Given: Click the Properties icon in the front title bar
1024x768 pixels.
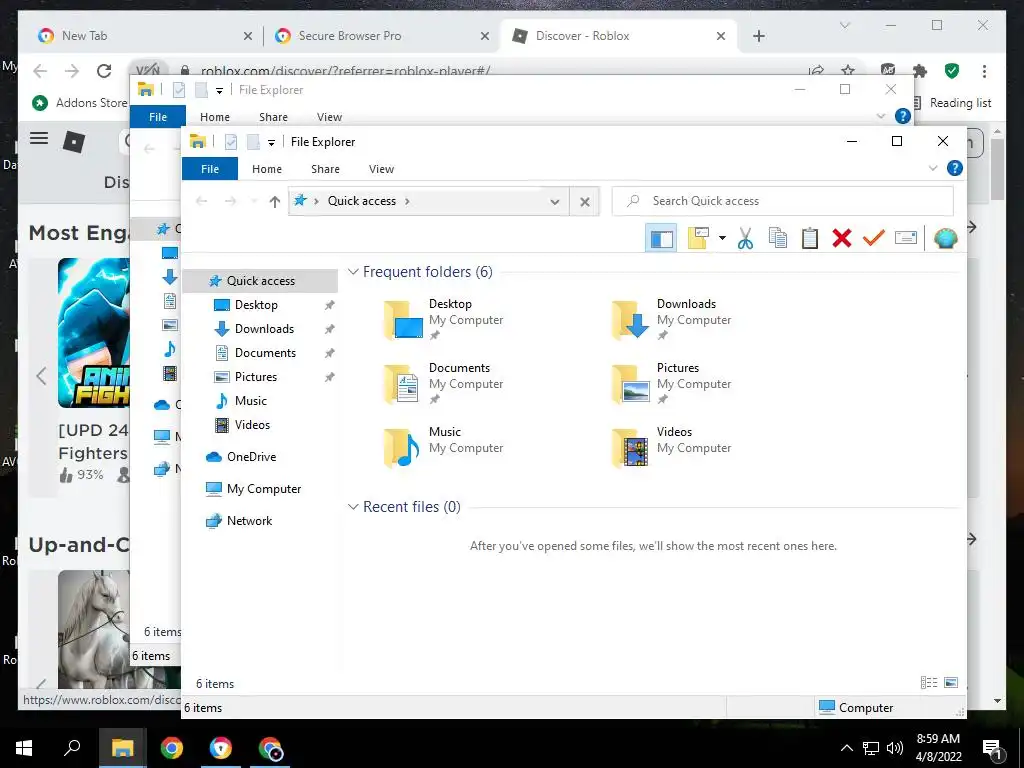Looking at the screenshot, I should [231, 142].
